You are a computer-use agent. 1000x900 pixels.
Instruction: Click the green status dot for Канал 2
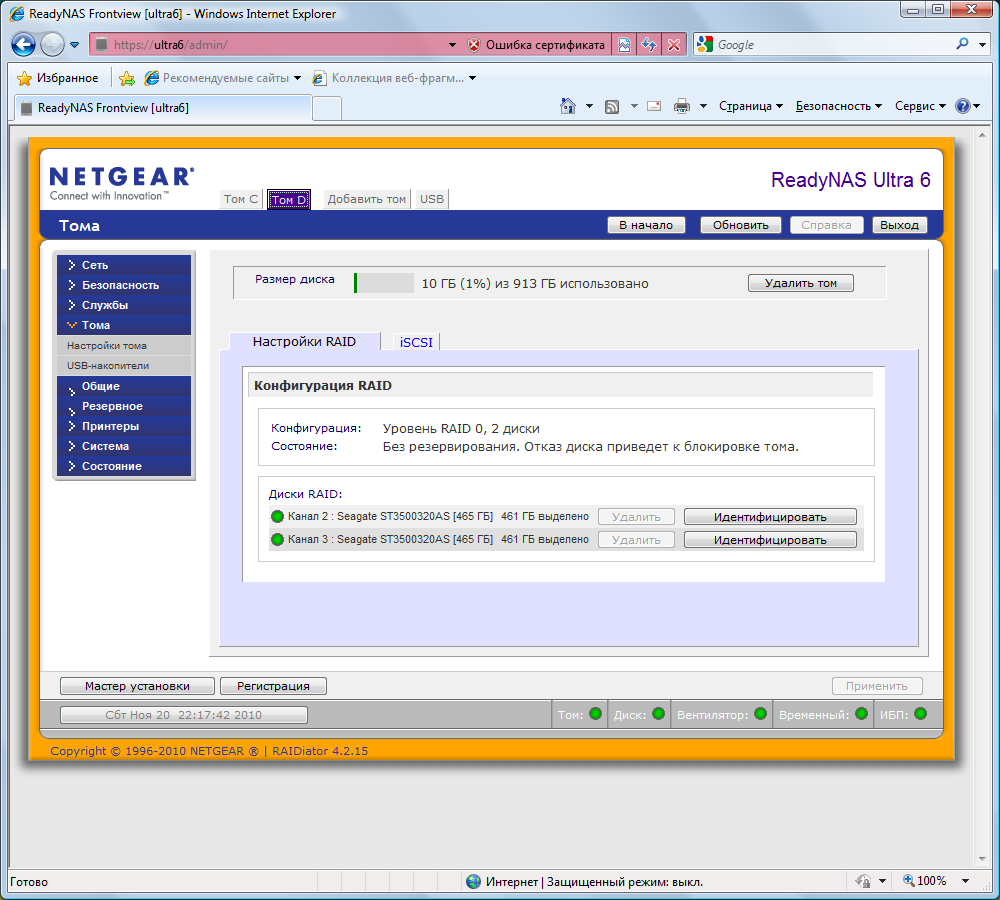277,517
